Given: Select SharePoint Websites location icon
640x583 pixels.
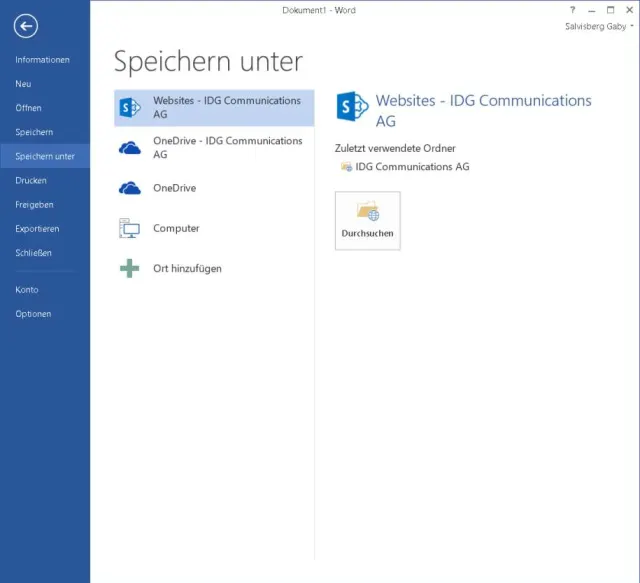Looking at the screenshot, I should point(129,107).
